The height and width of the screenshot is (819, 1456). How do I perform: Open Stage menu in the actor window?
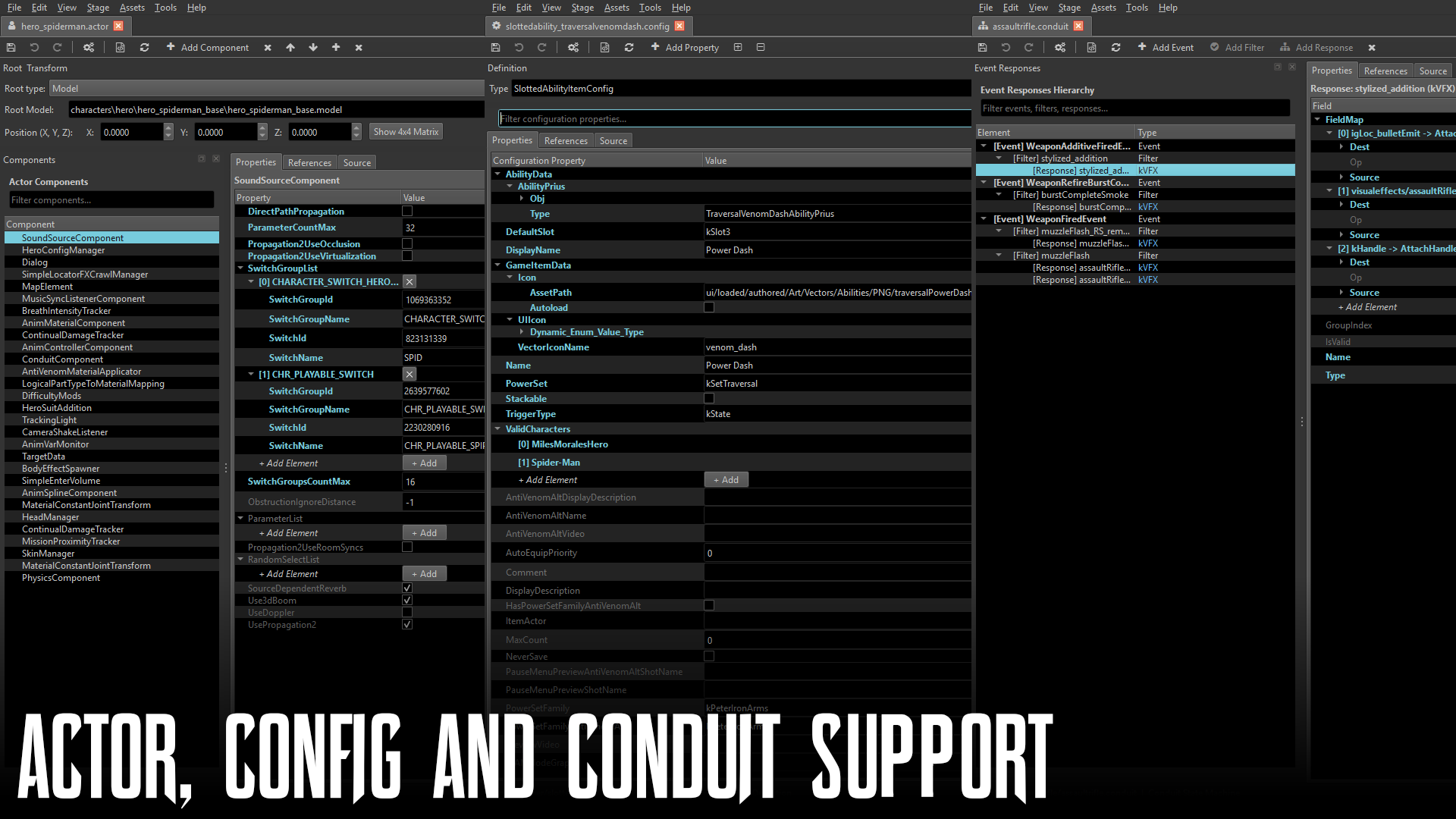click(98, 8)
